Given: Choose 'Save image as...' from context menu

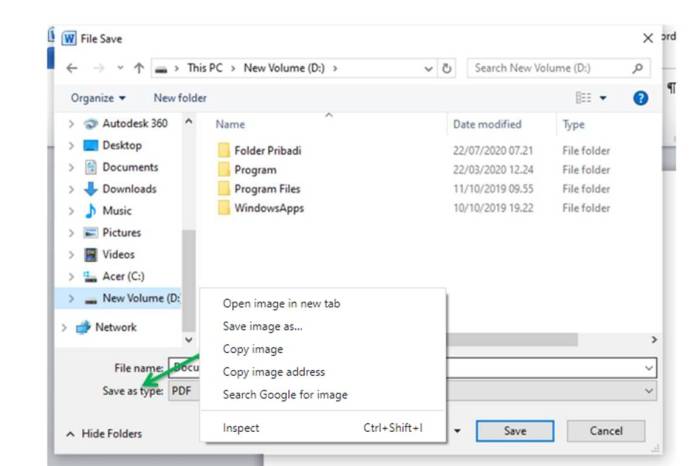Looking at the screenshot, I should 262,326.
